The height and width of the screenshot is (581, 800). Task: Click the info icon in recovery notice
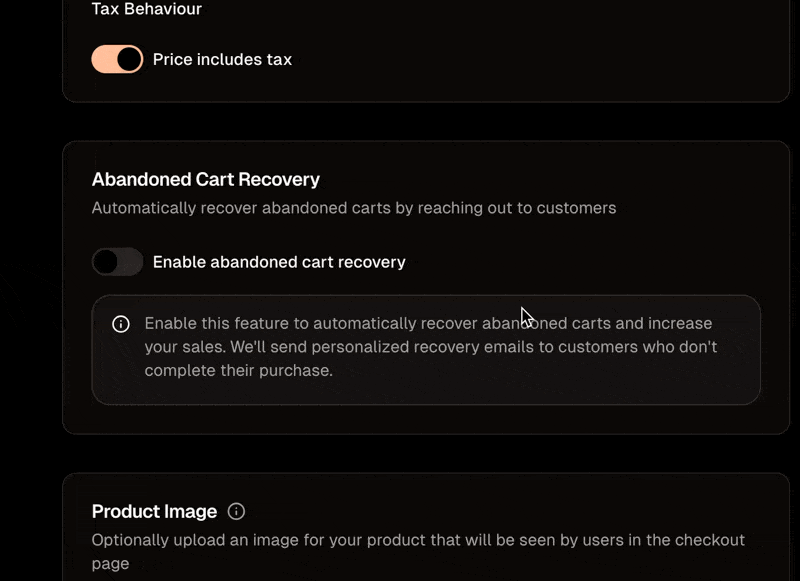pos(121,324)
